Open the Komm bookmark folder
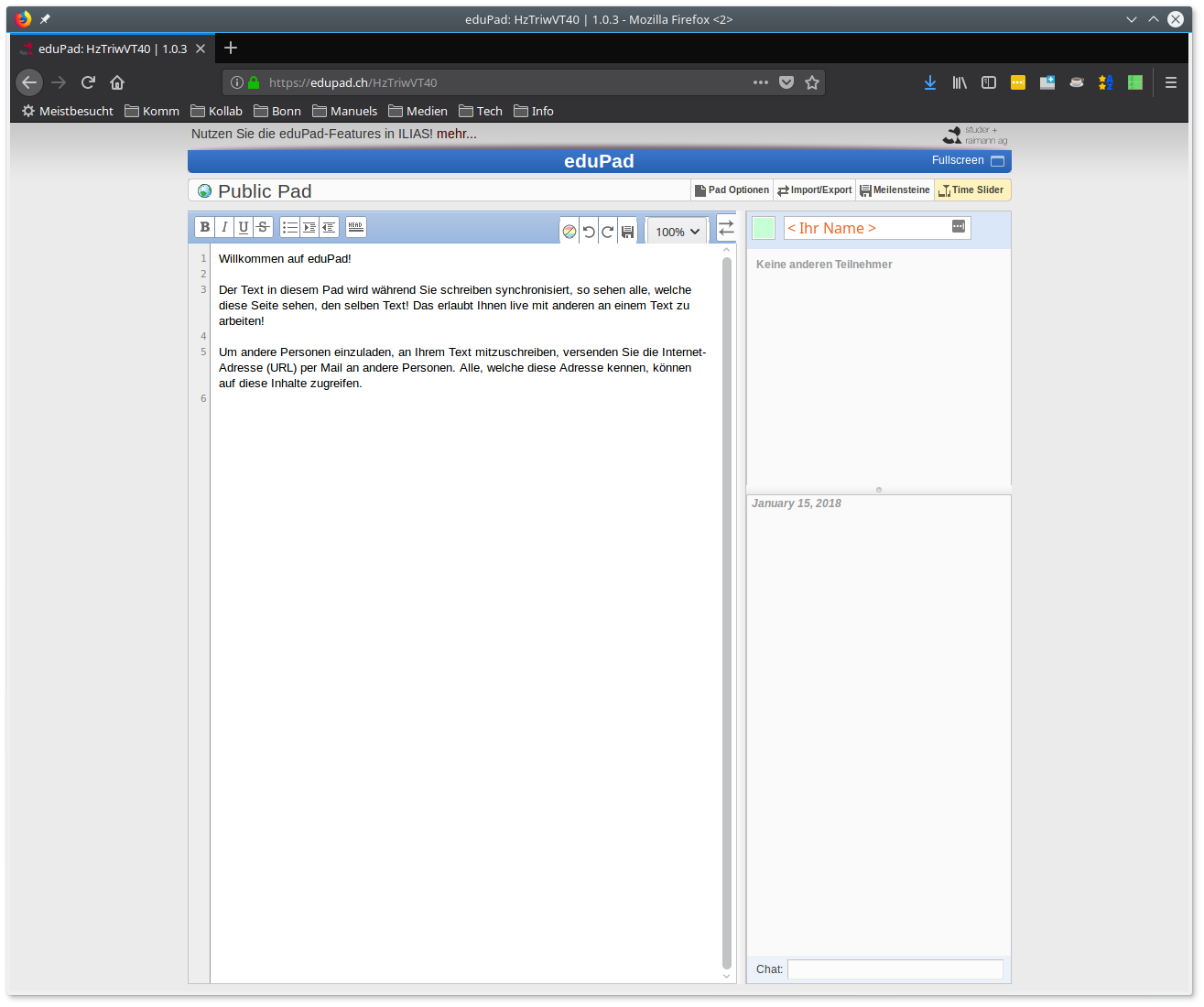Viewport: 1204px width, 1007px height. (x=152, y=111)
